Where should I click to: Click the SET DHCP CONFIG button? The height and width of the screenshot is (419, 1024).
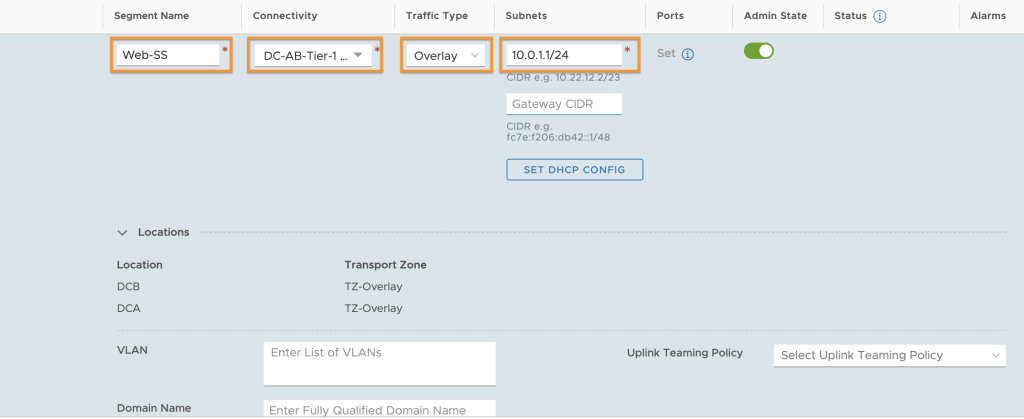coord(575,170)
